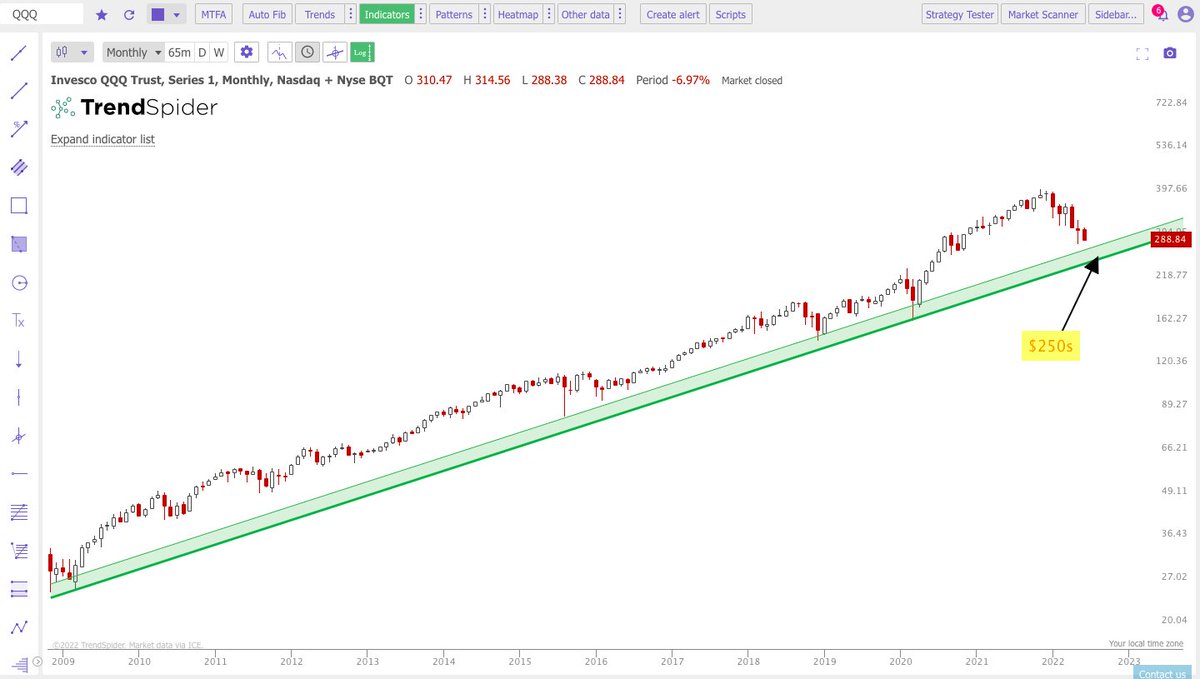Select the parallel channel tool

(x=18, y=167)
